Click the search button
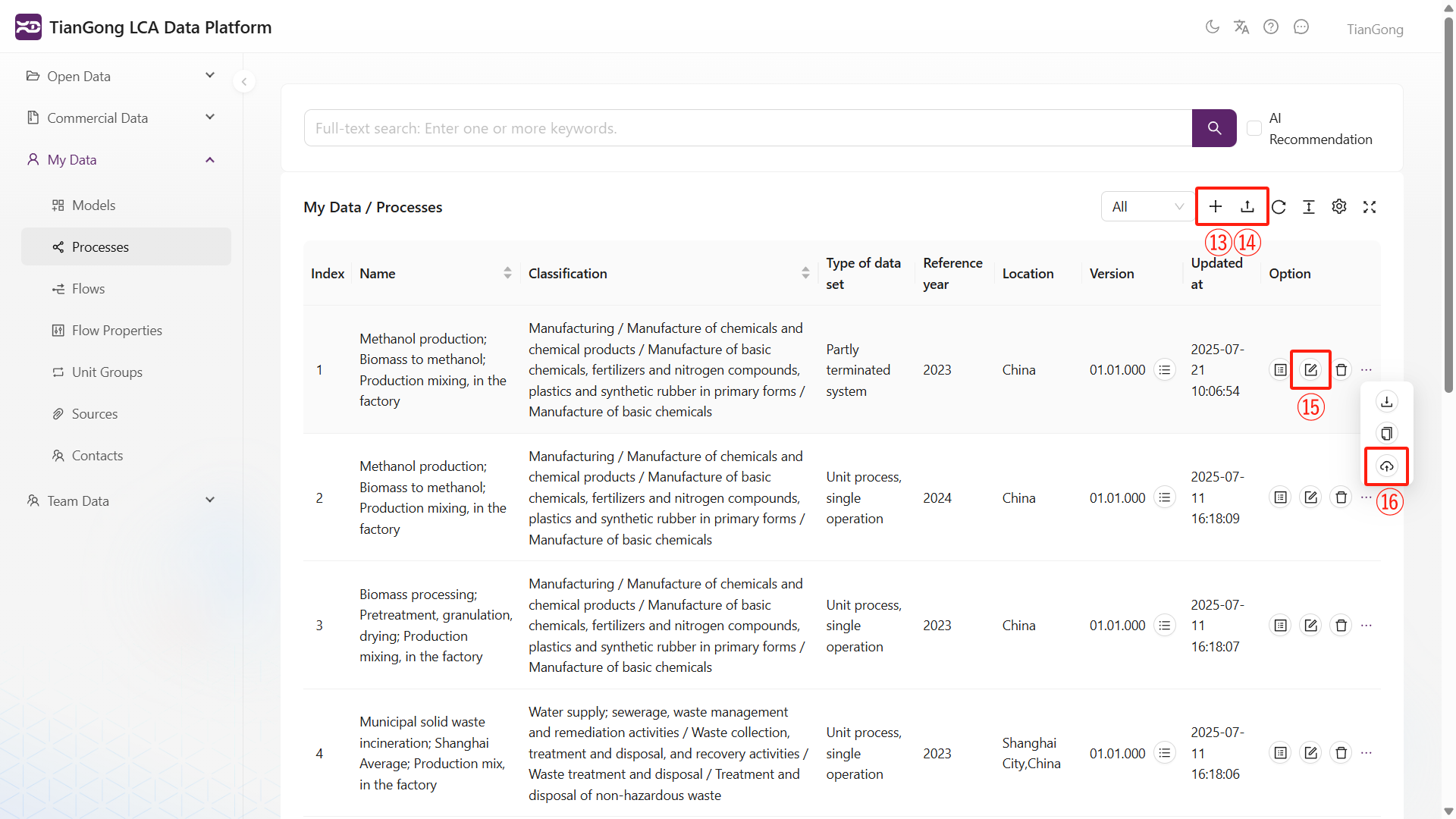The height and width of the screenshot is (819, 1456). (1214, 127)
